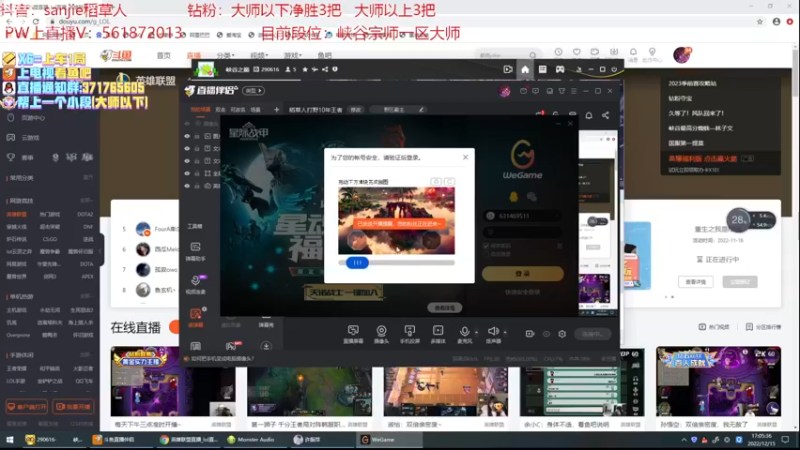Toggle visibility eye of the first source layer
The image size is (800, 450).
pos(187,136)
